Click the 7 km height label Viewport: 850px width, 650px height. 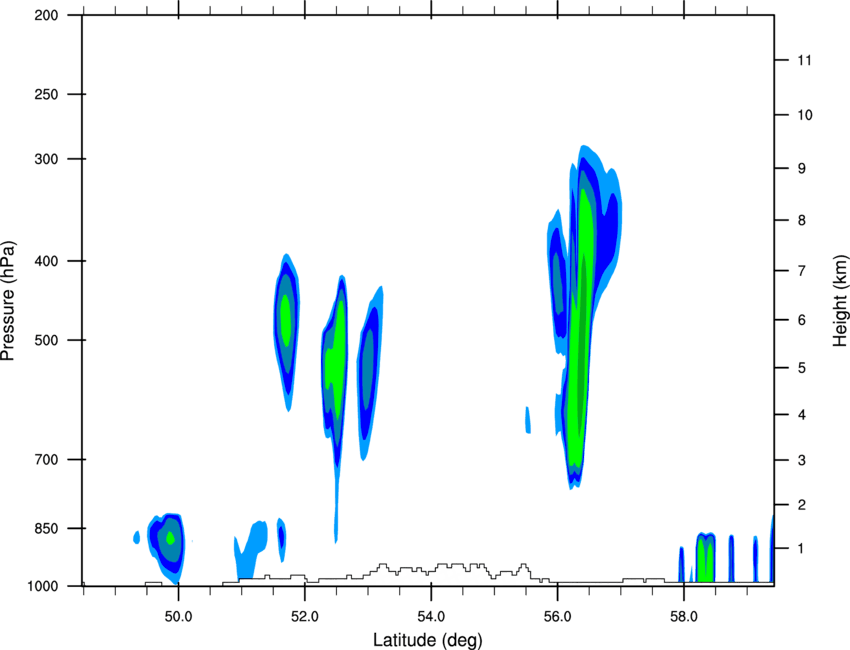(x=802, y=271)
